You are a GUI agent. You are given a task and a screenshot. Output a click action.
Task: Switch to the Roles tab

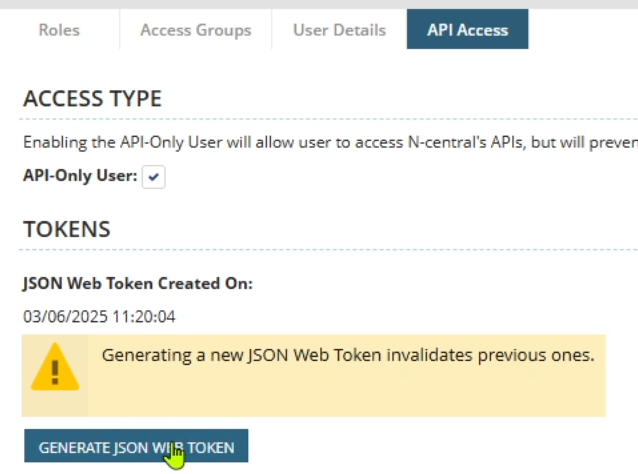click(x=58, y=30)
